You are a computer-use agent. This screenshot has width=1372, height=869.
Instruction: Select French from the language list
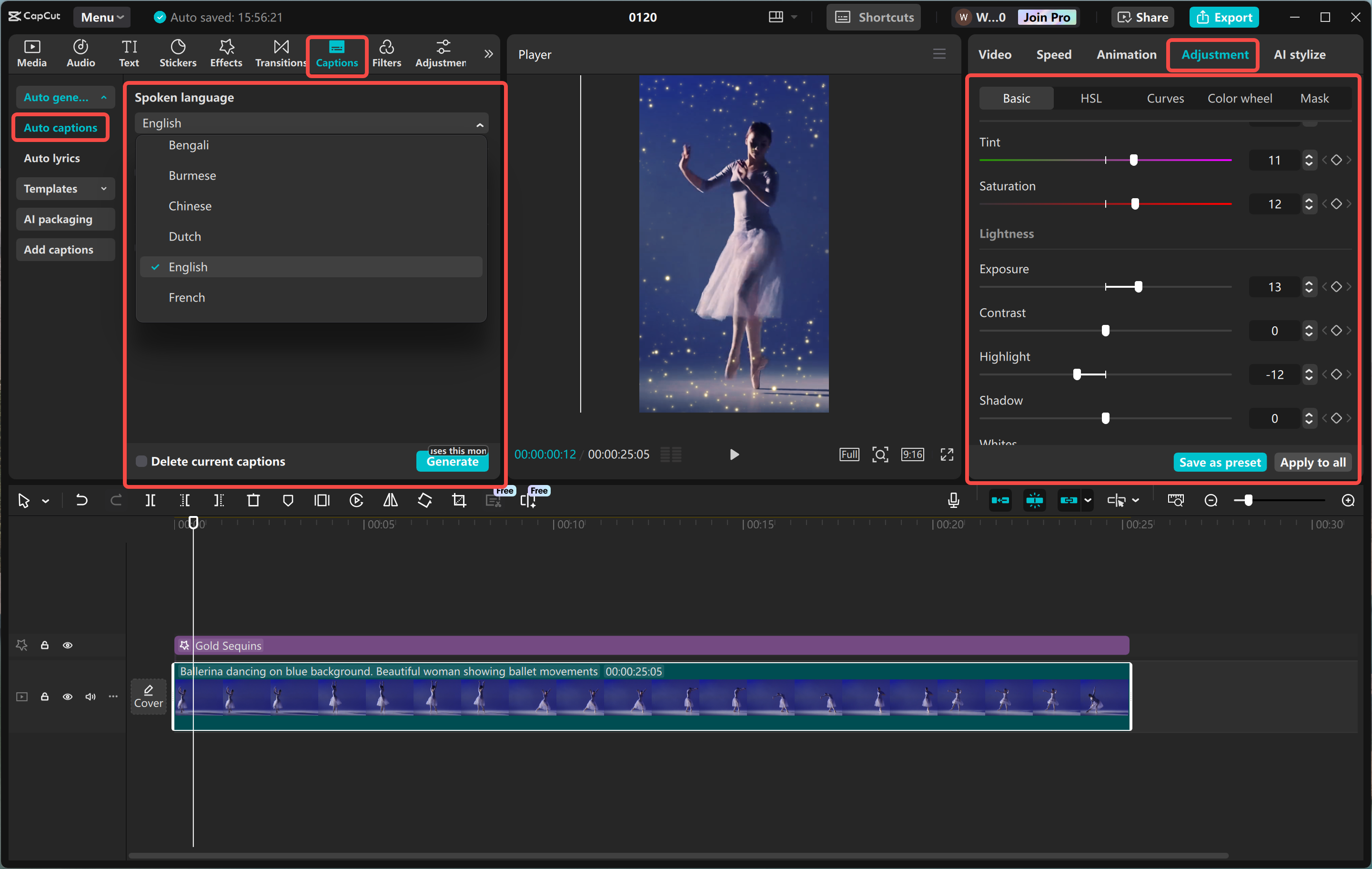point(187,297)
